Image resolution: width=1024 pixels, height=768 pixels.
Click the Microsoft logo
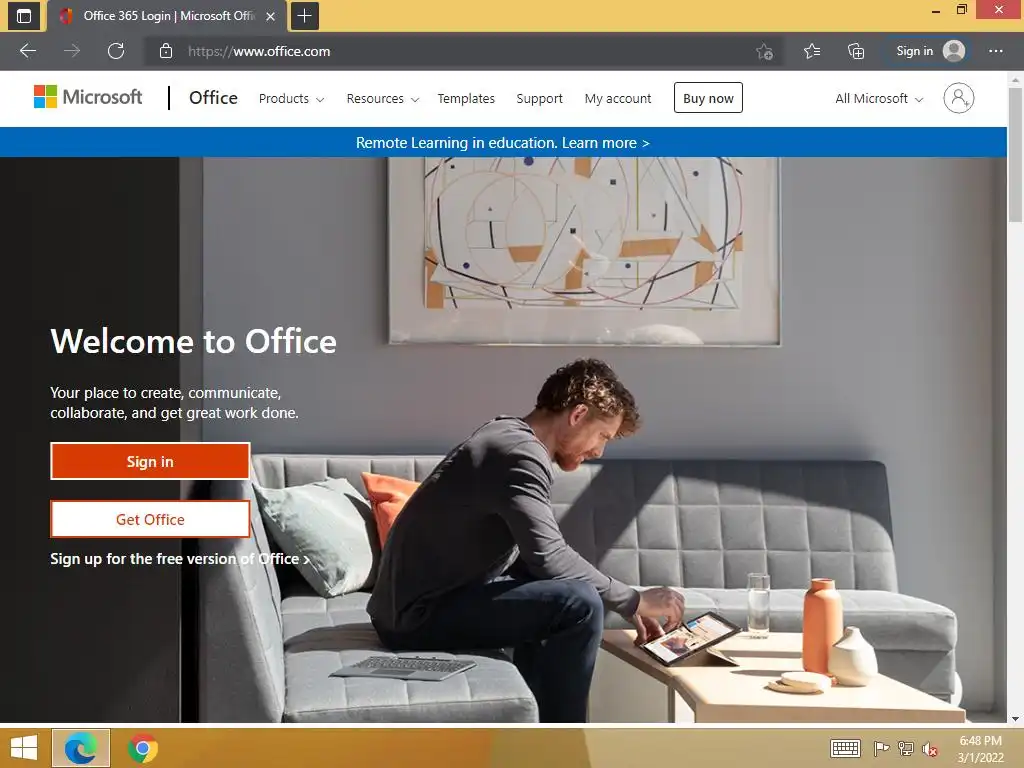coord(88,97)
